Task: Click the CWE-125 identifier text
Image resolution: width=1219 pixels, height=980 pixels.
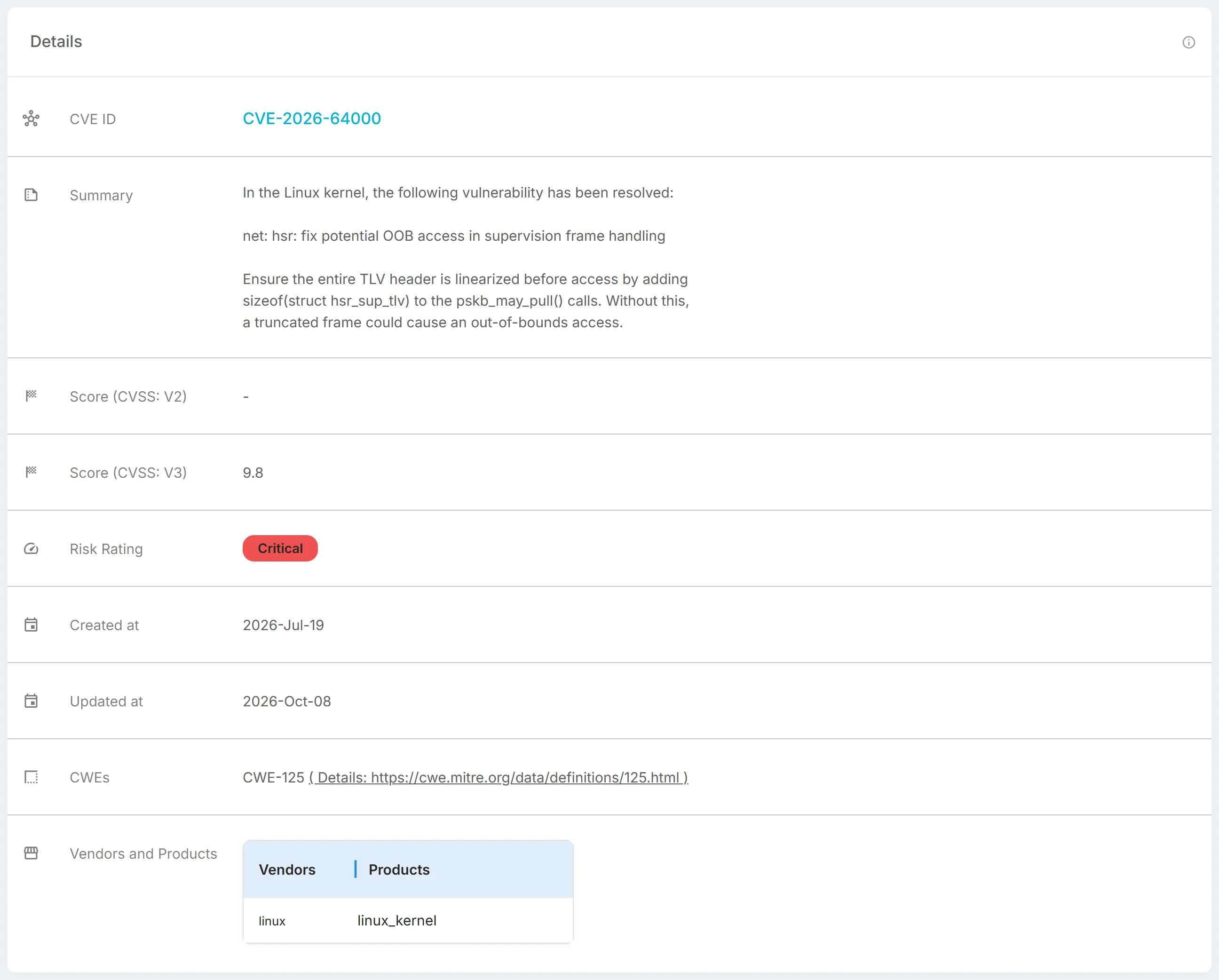Action: pos(274,777)
